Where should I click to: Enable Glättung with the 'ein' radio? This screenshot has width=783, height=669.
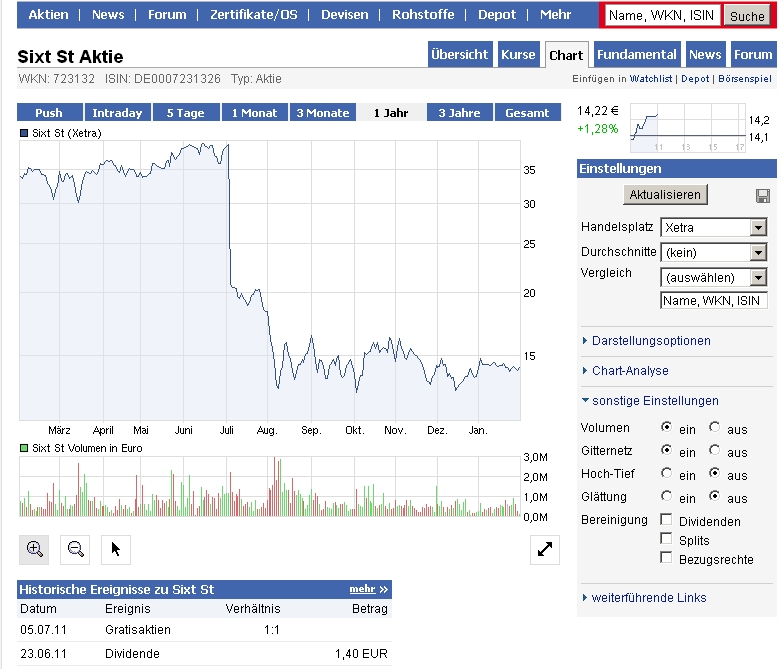(x=666, y=496)
